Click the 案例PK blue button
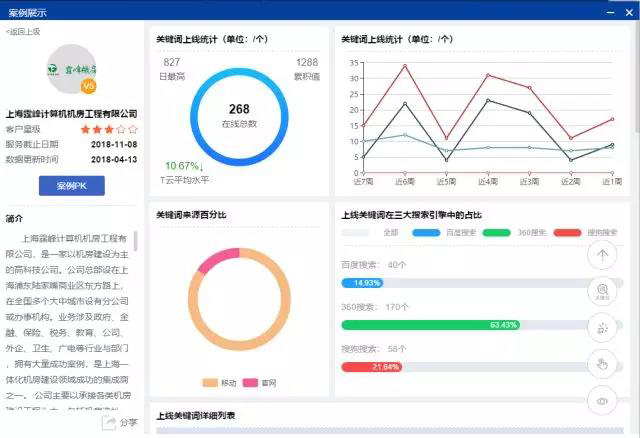Viewport: 640px width, 438px height. 71,186
